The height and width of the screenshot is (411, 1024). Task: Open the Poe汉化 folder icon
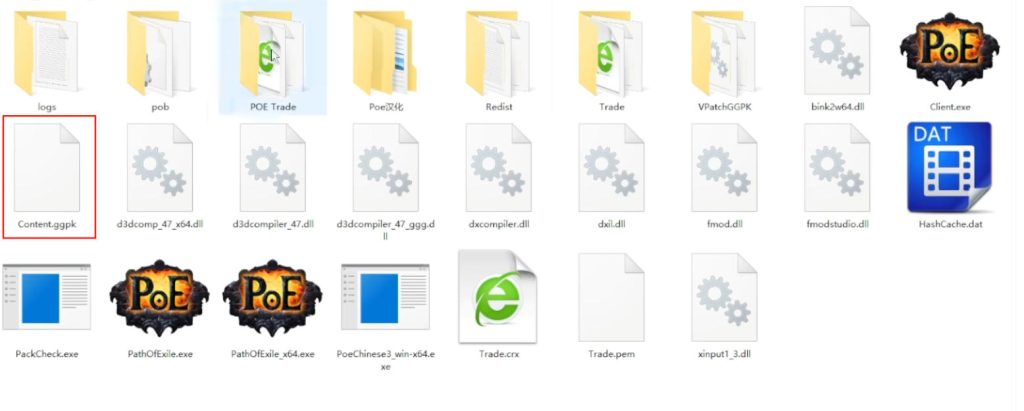click(x=385, y=52)
